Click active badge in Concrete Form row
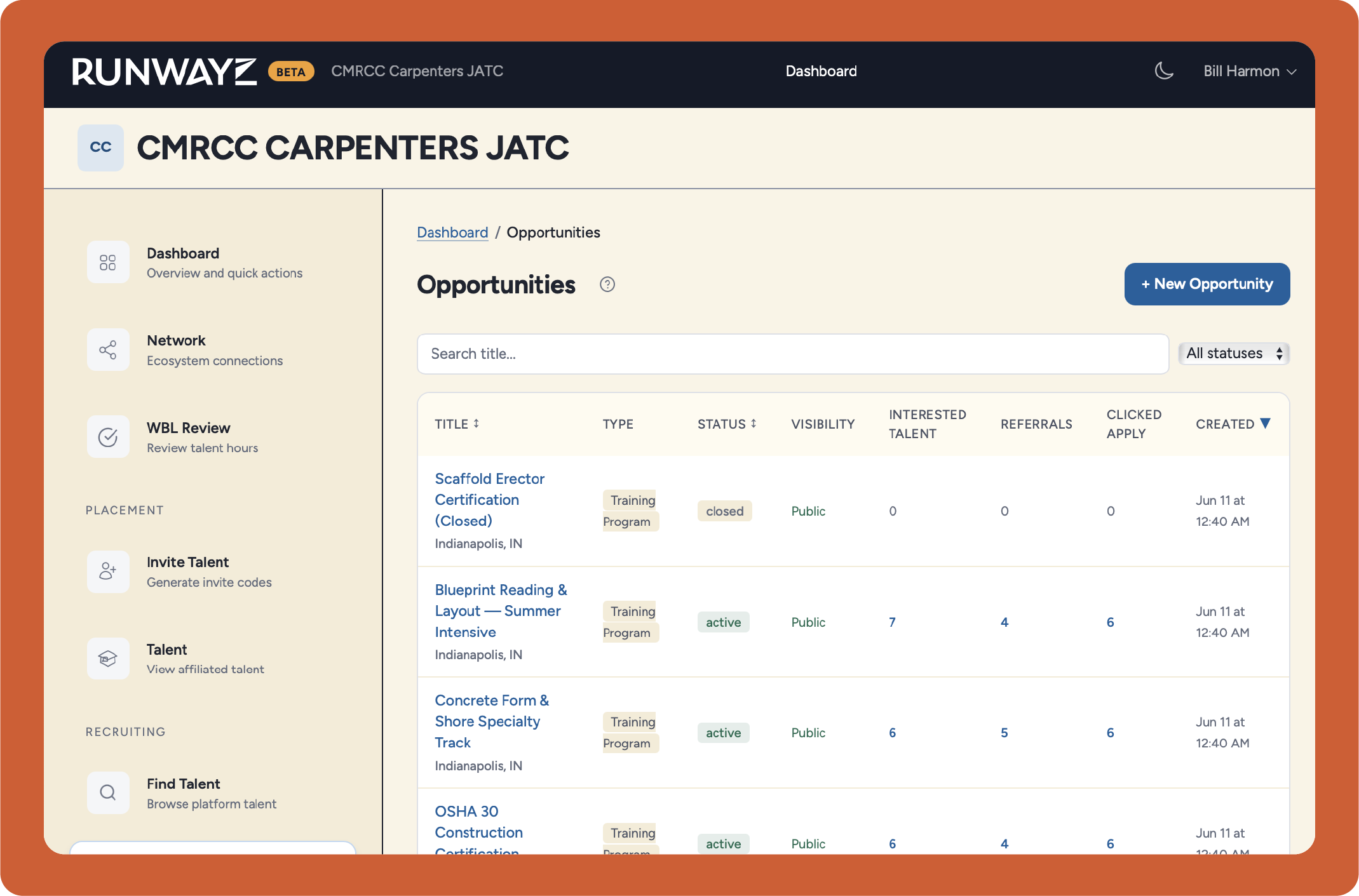 pyautogui.click(x=724, y=733)
